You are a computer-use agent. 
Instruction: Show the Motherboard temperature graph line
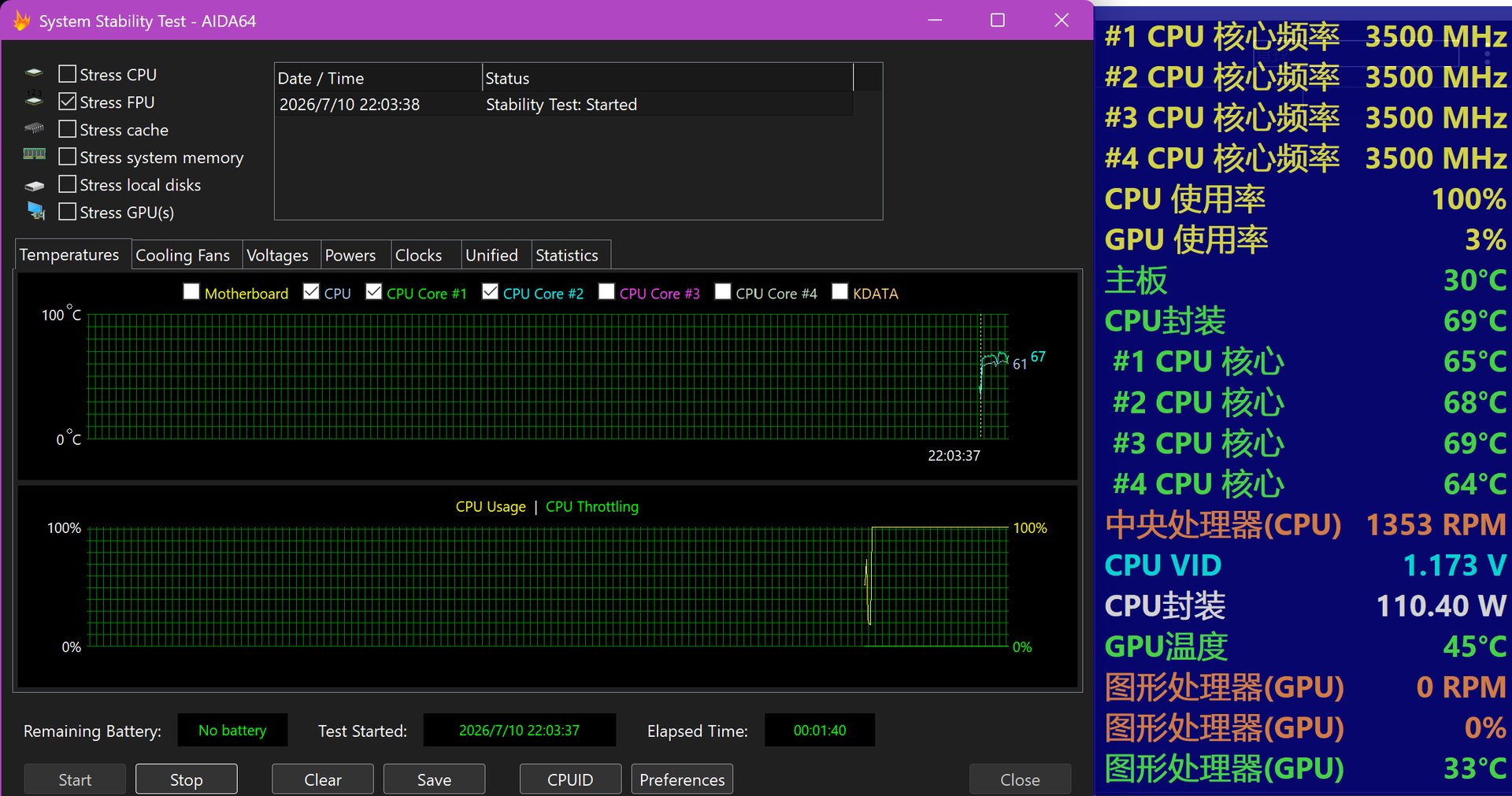191,292
